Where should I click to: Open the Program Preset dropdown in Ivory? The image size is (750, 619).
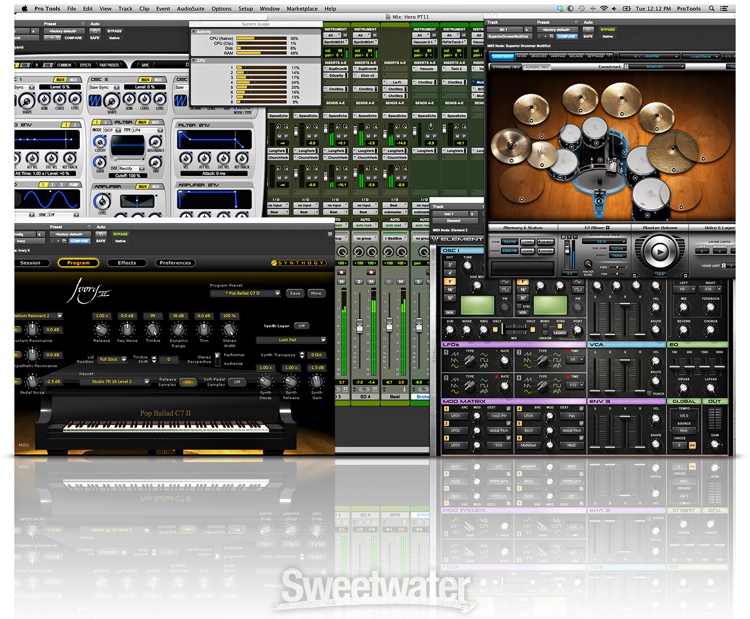pos(245,293)
